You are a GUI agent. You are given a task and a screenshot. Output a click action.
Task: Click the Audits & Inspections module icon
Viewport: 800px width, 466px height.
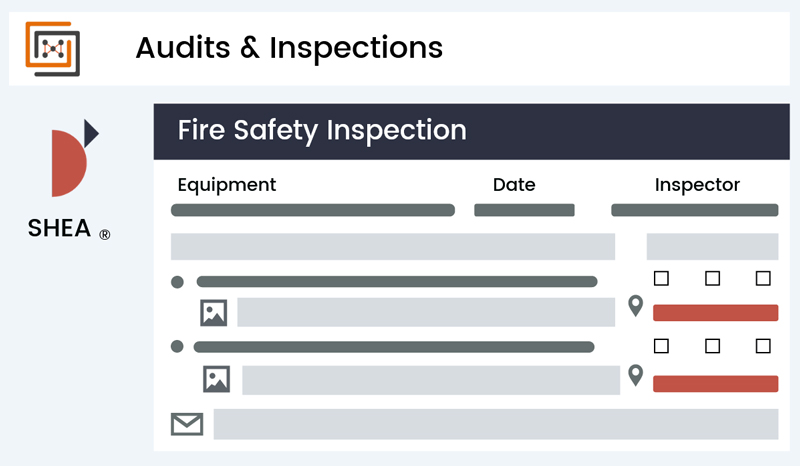click(x=53, y=49)
